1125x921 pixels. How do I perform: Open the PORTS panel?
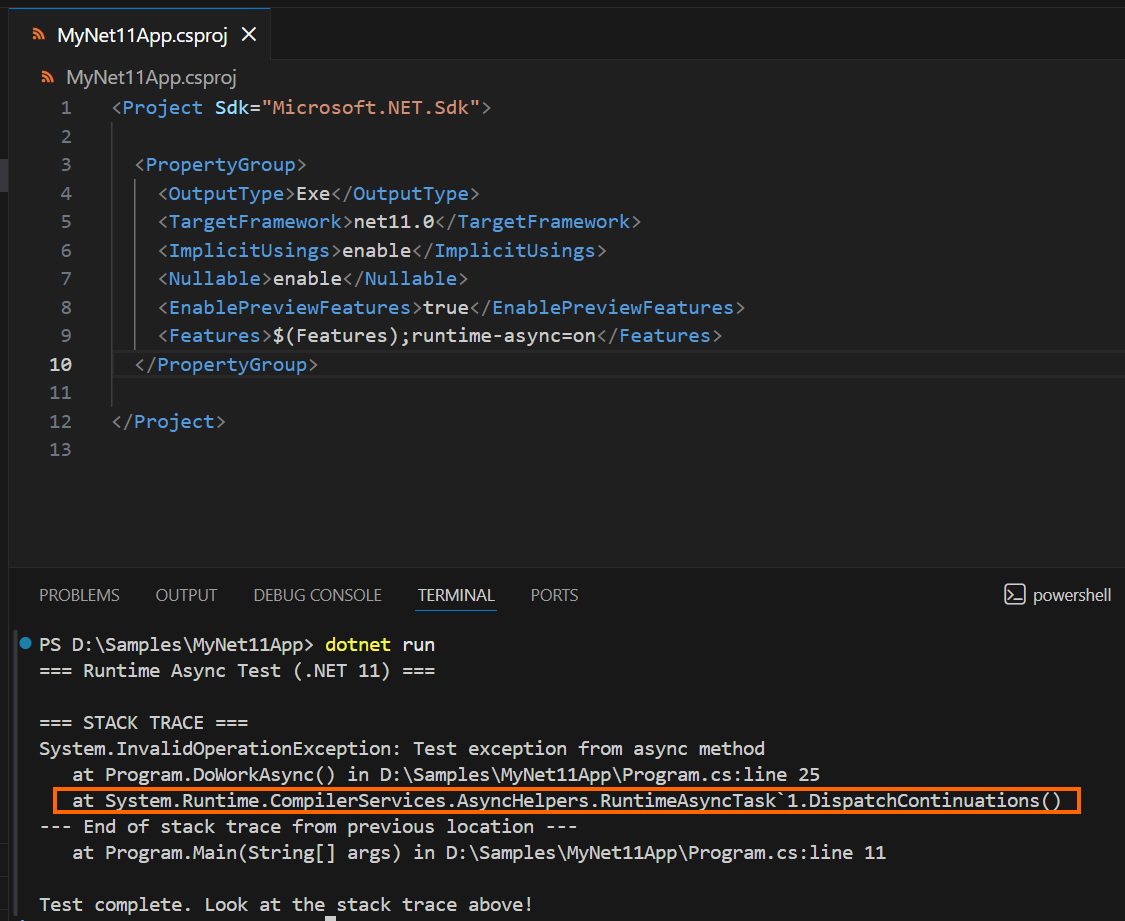point(554,595)
